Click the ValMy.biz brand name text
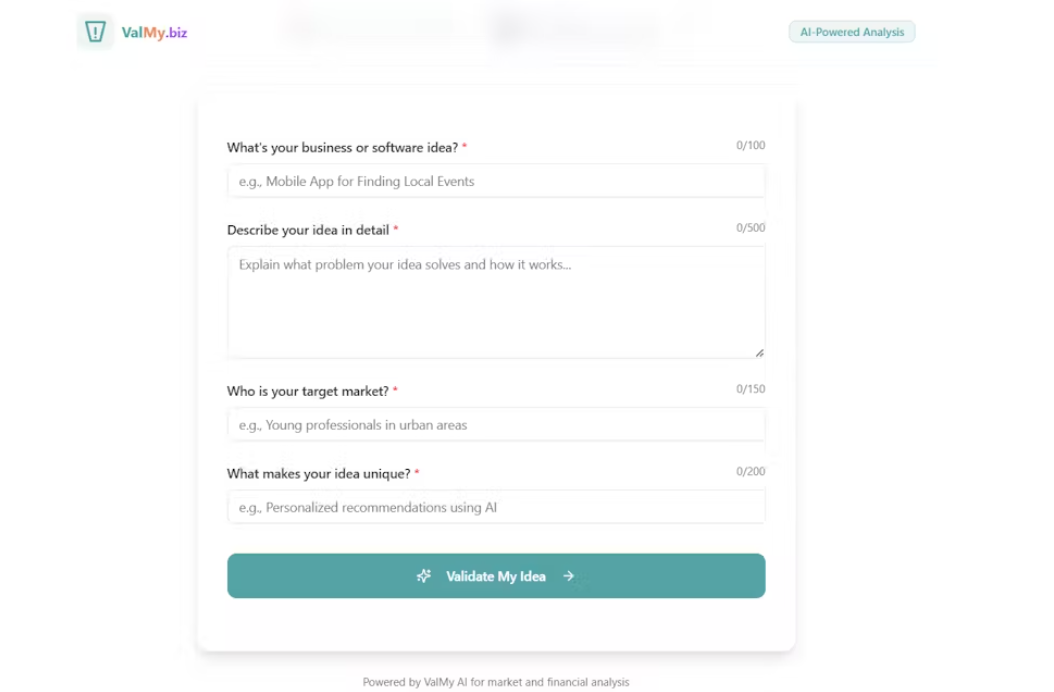 (154, 32)
